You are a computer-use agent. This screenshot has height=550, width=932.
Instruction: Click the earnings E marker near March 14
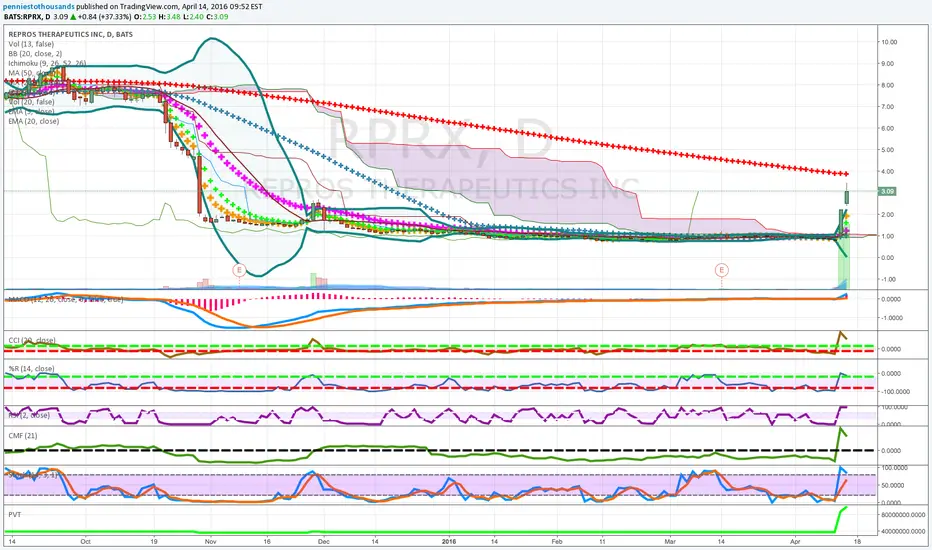[x=722, y=270]
